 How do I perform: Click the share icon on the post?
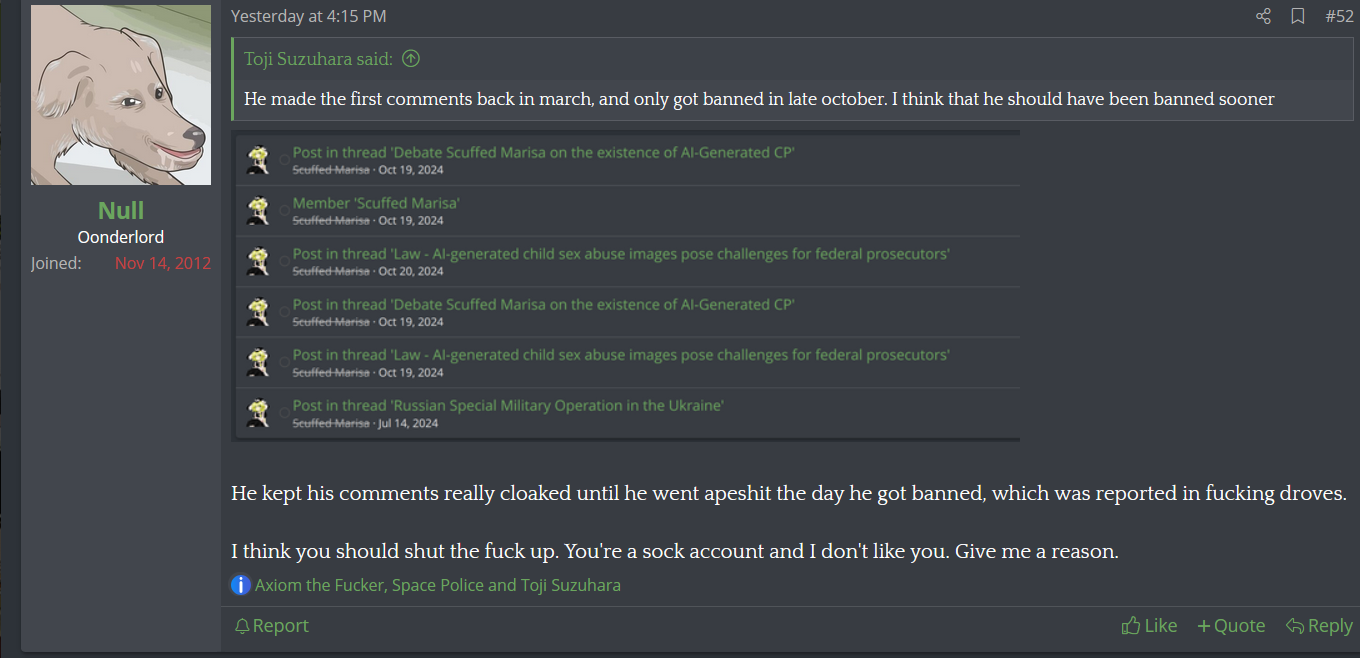[x=1263, y=16]
